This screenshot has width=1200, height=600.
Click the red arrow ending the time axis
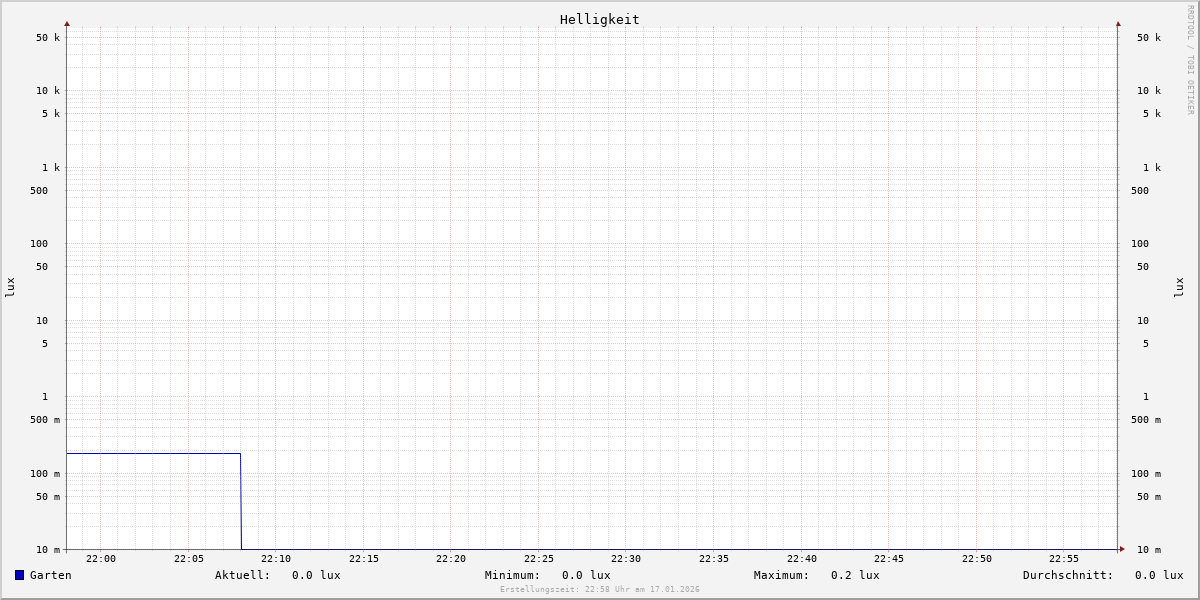coord(1122,549)
